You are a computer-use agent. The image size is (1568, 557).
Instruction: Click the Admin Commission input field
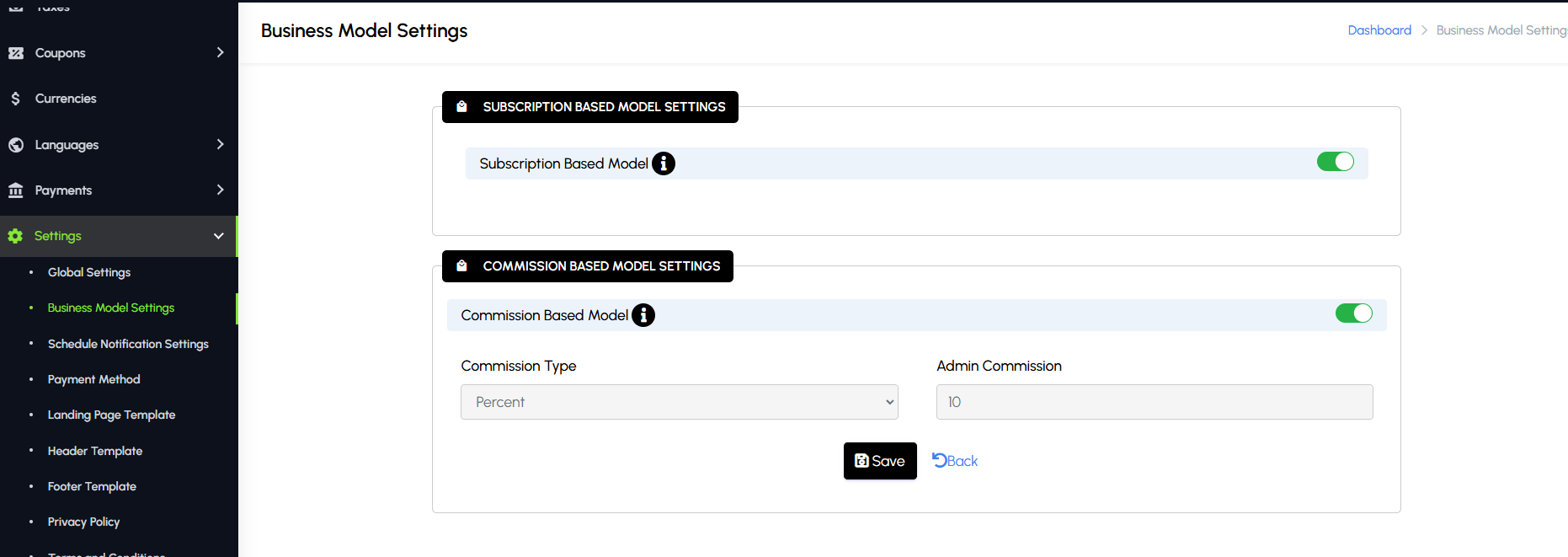click(x=1154, y=402)
